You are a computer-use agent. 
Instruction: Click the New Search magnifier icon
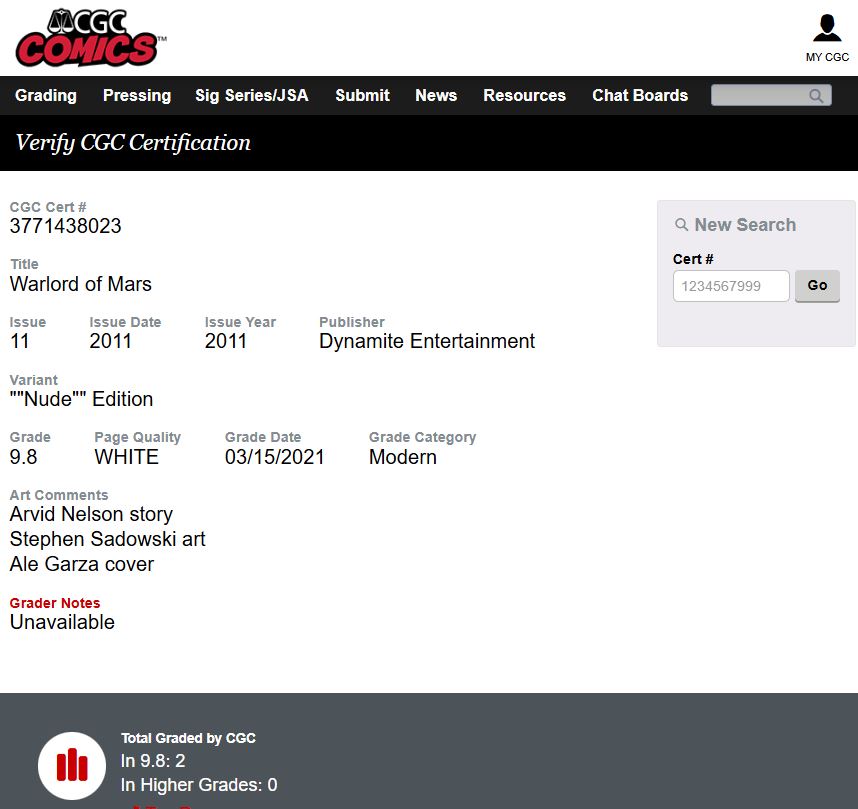(681, 224)
